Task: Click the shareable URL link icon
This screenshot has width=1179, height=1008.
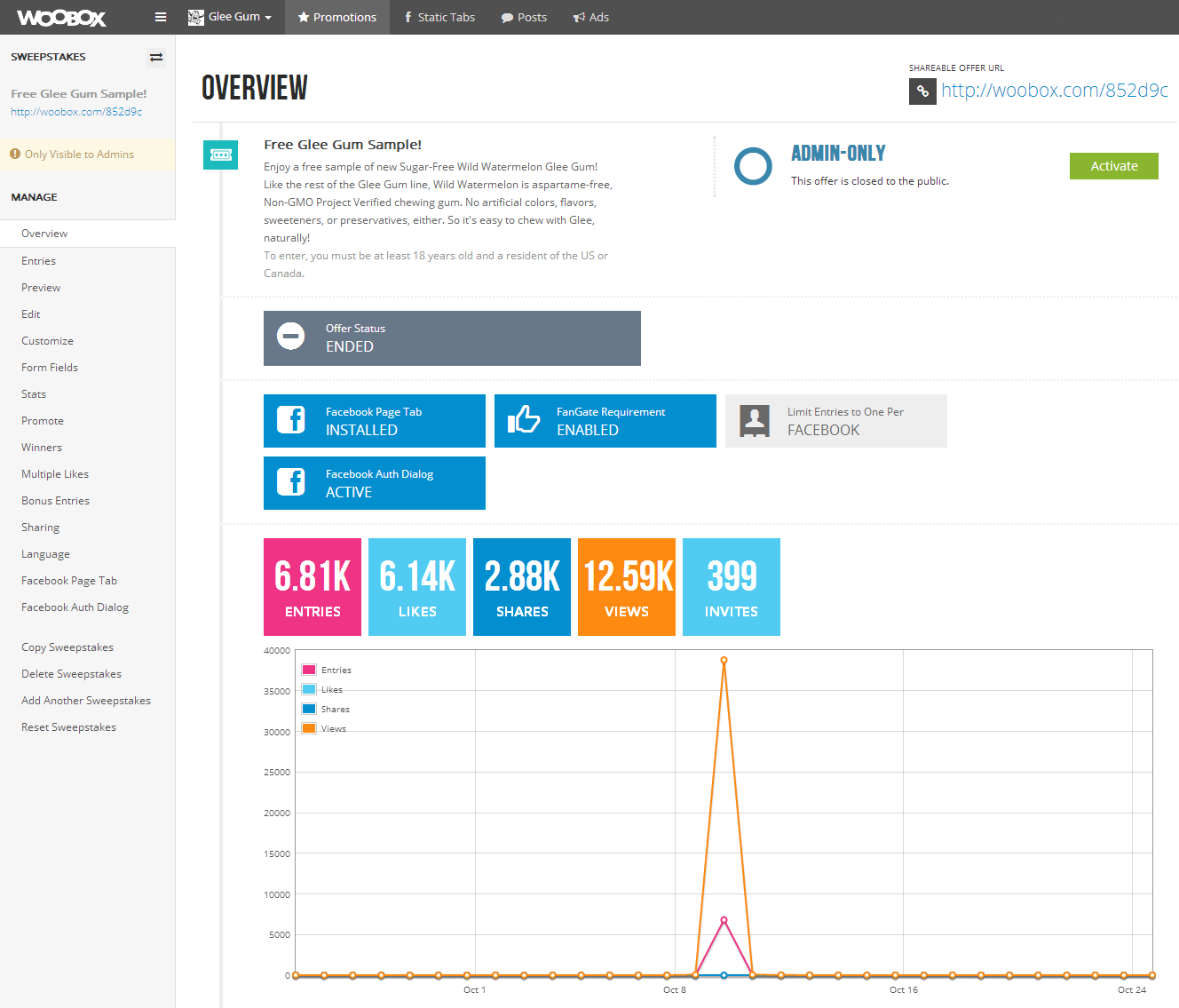Action: pos(922,91)
